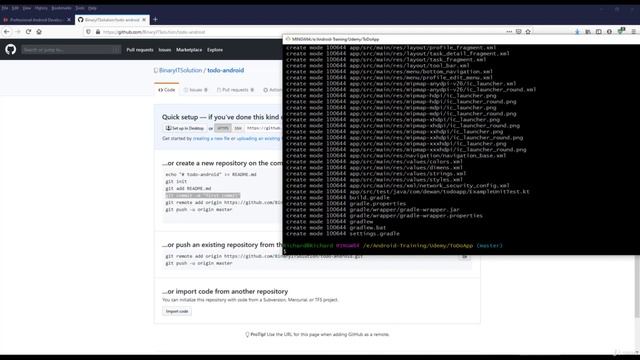This screenshot has width=640, height=360.
Task: Click the green extension icon in toolbar
Action: point(621,31)
